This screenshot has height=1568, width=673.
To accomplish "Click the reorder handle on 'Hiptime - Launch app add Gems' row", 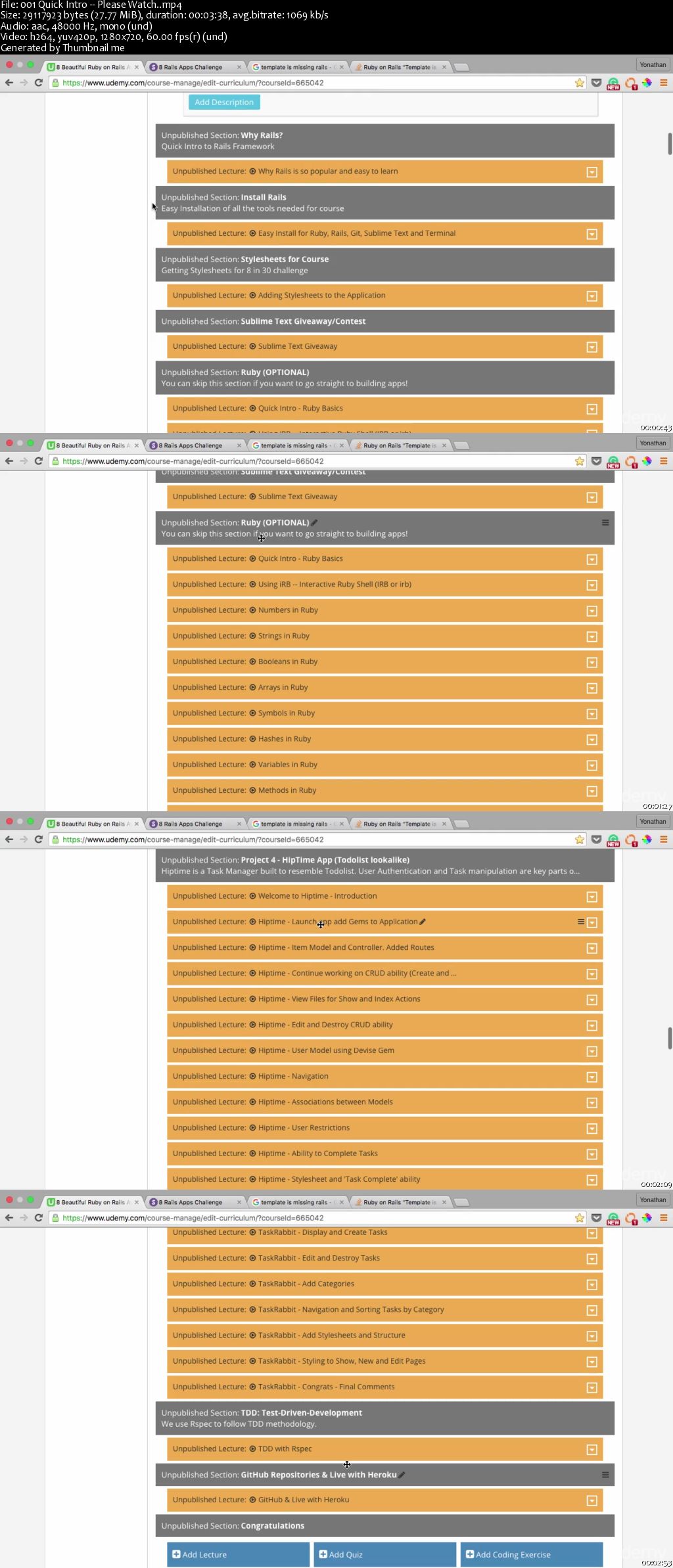I will (x=581, y=922).
